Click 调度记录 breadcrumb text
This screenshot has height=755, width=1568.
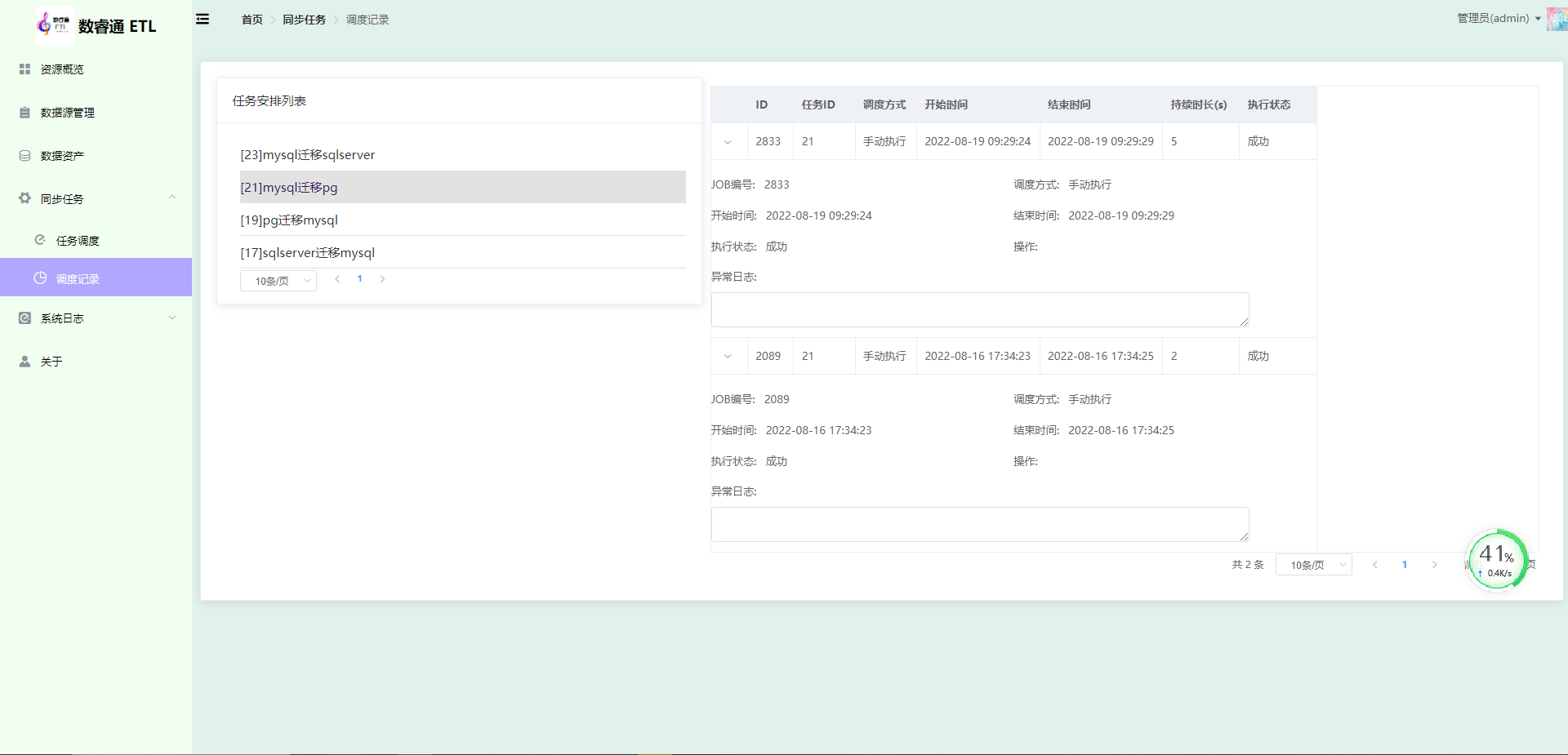pyautogui.click(x=367, y=20)
